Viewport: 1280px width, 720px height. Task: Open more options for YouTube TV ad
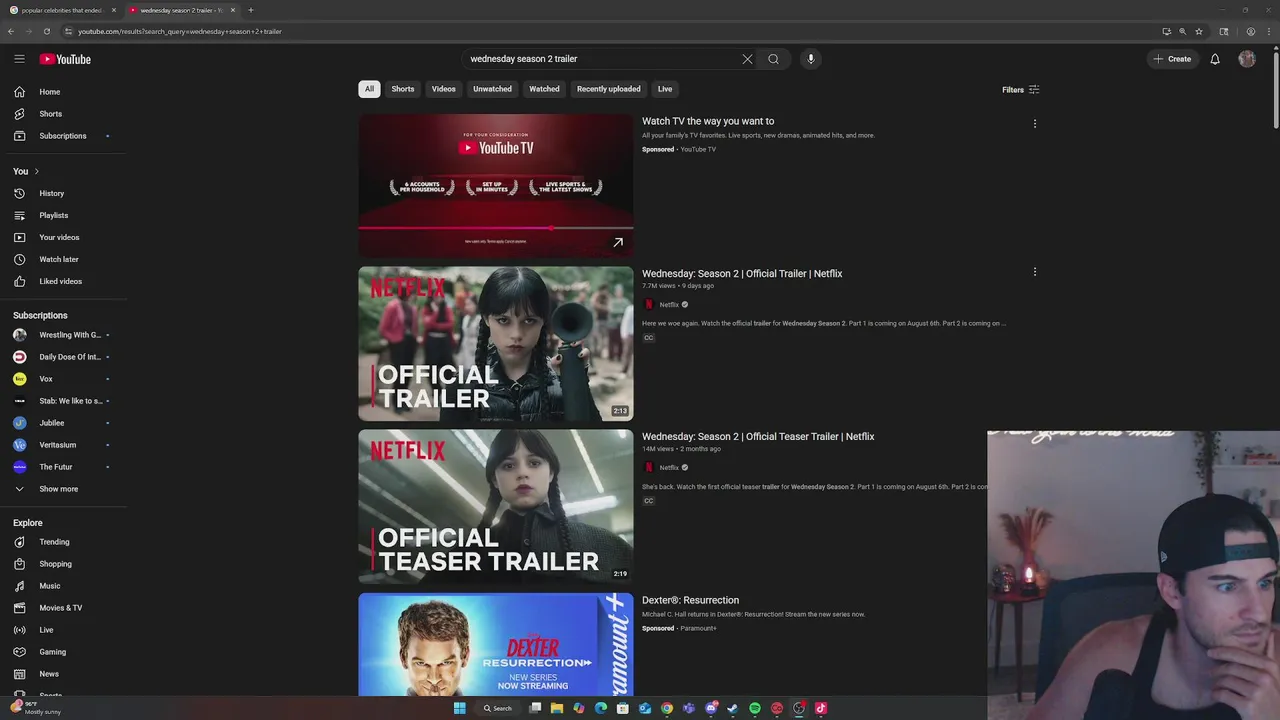pos(1035,124)
